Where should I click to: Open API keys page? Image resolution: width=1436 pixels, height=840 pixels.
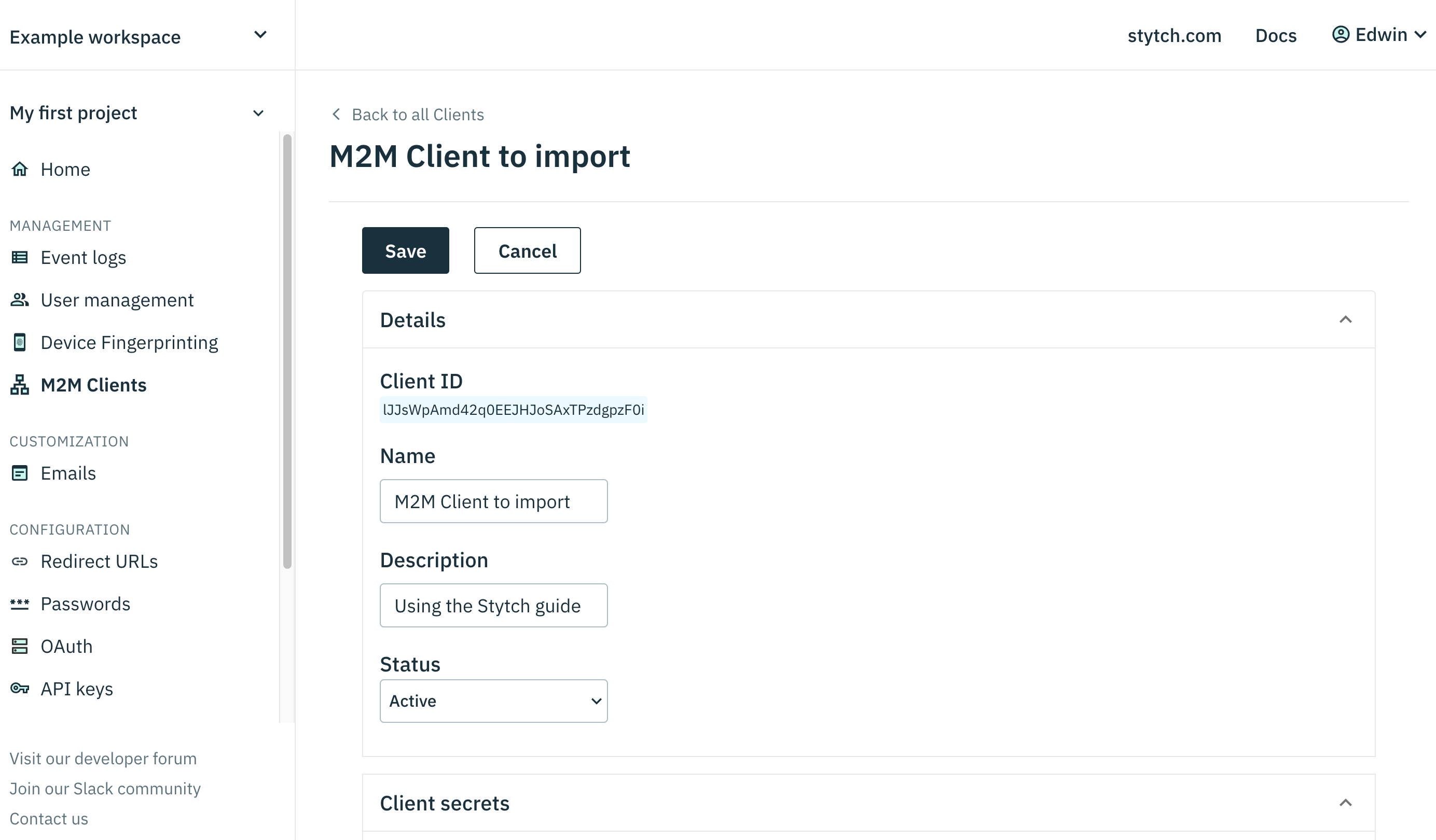coord(76,689)
